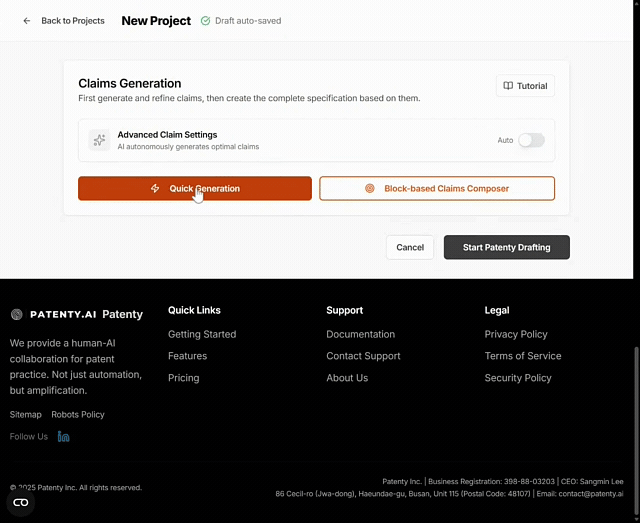Open the Terms of Service link
Image resolution: width=640 pixels, height=523 pixels.
[523, 356]
